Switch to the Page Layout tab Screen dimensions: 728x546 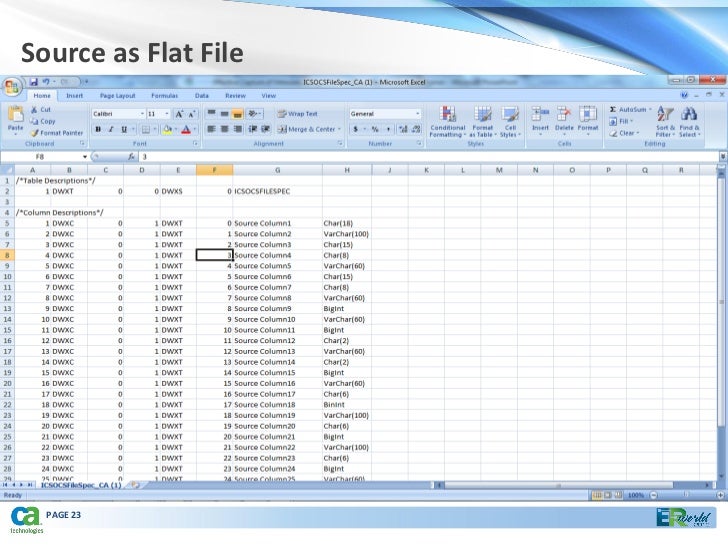(117, 96)
